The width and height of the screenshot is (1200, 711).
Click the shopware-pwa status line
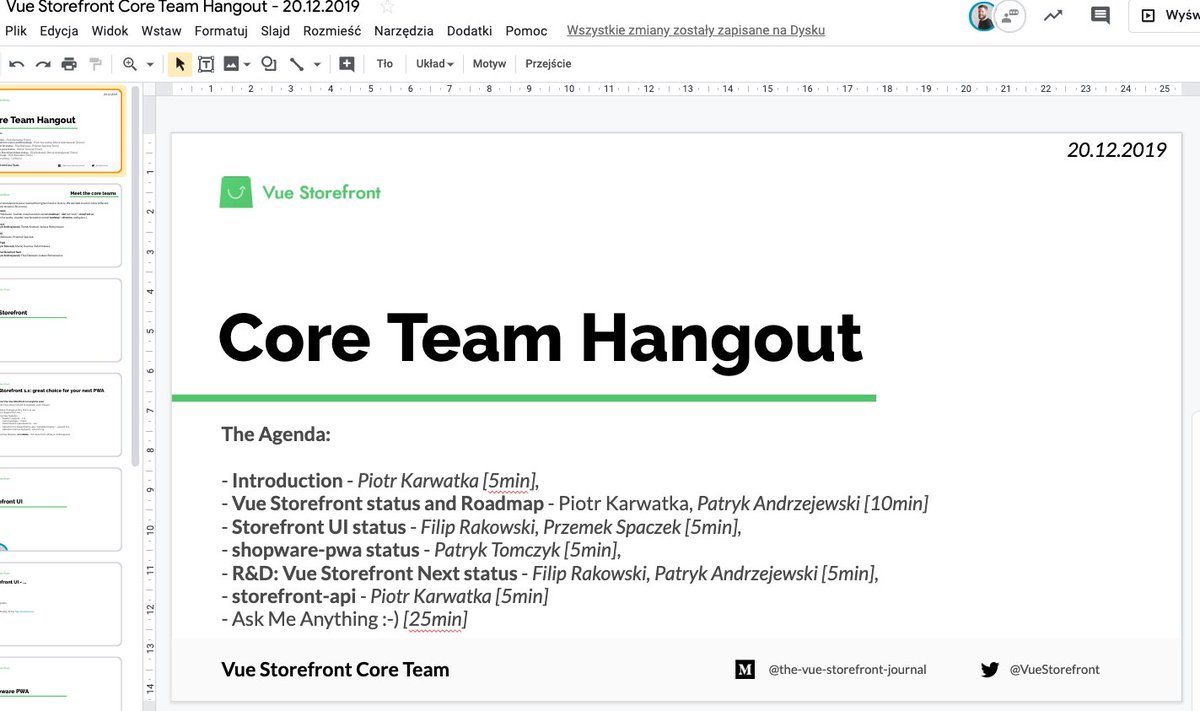(421, 550)
